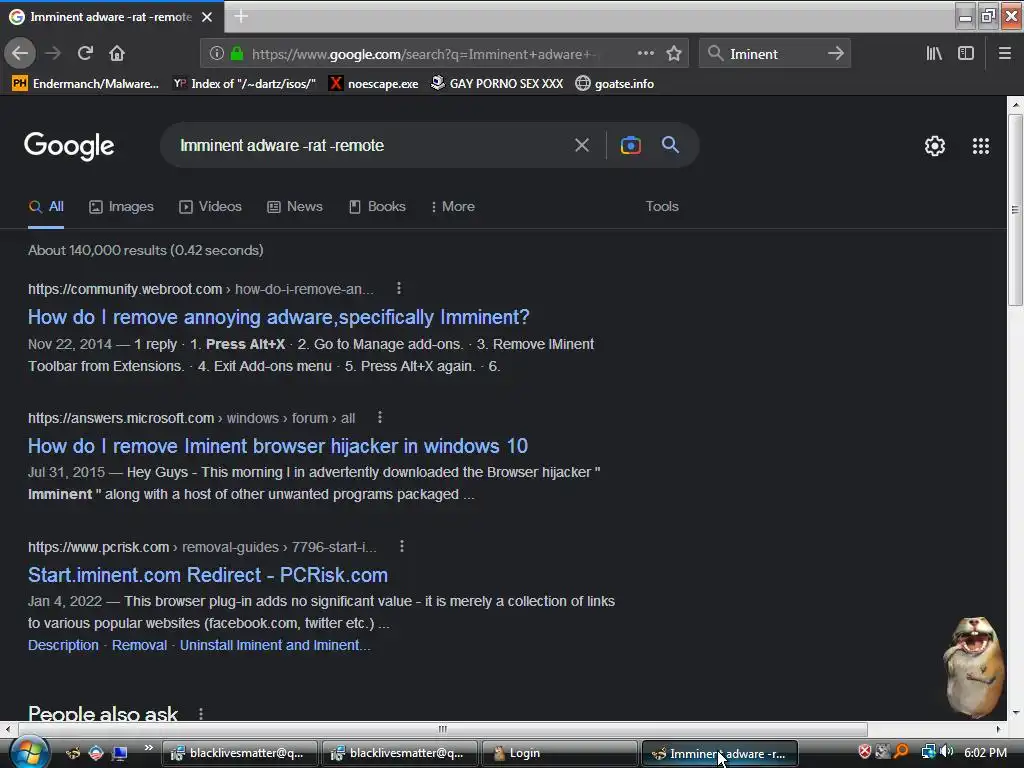The width and height of the screenshot is (1024, 768).
Task: Click the green secure padlock icon
Action: click(237, 54)
